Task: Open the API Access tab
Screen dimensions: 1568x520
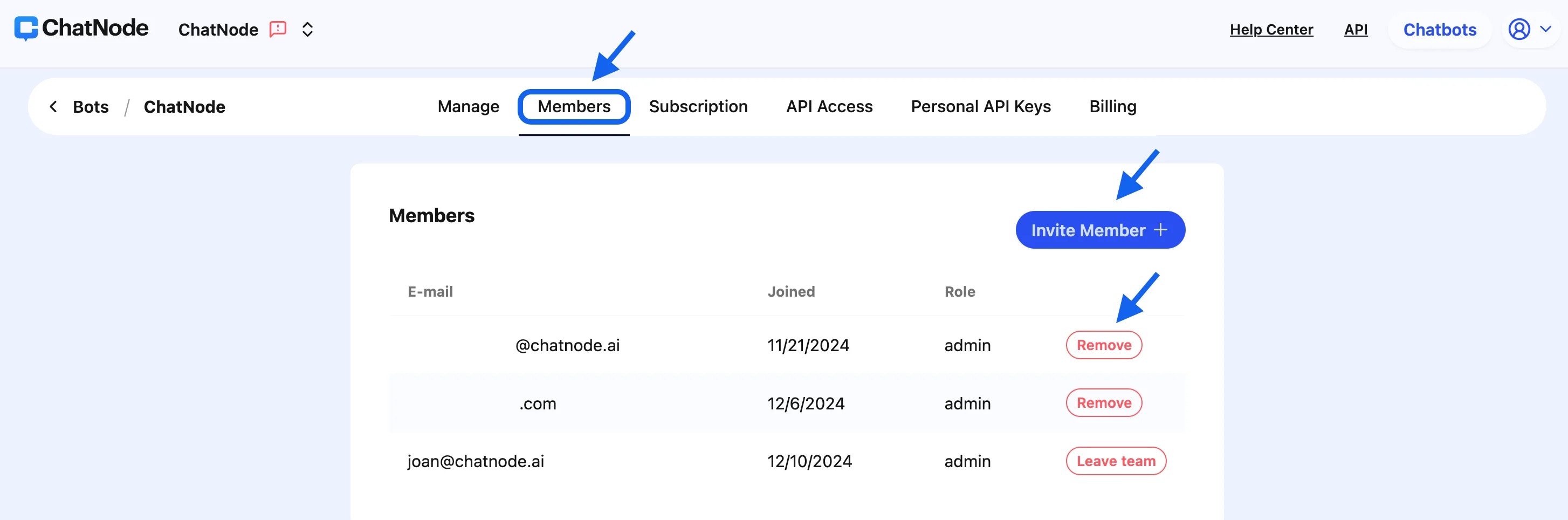Action: pos(829,107)
